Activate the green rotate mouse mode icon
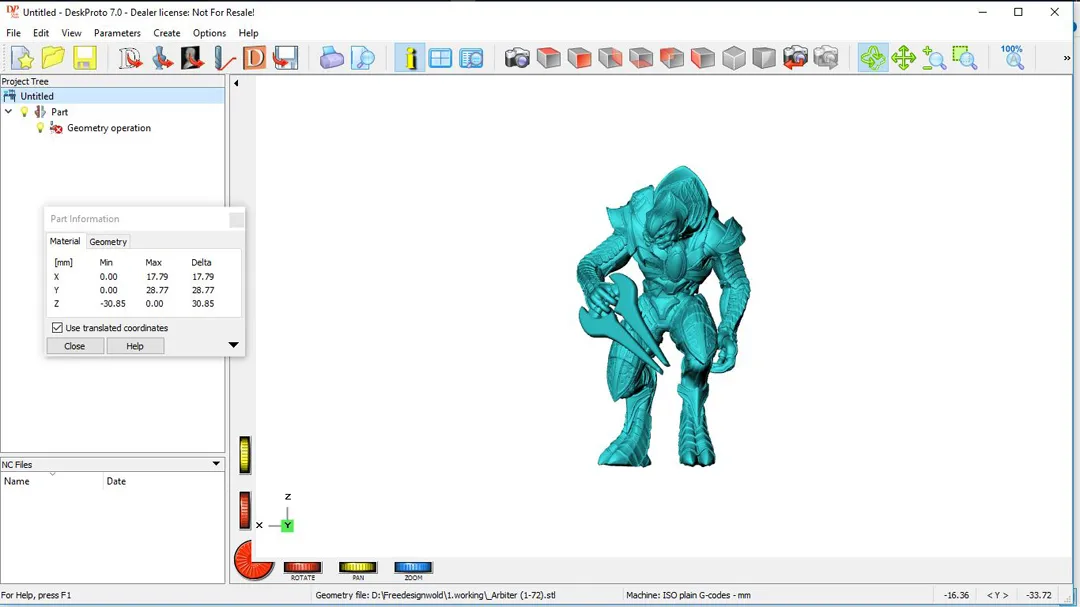 [x=873, y=58]
